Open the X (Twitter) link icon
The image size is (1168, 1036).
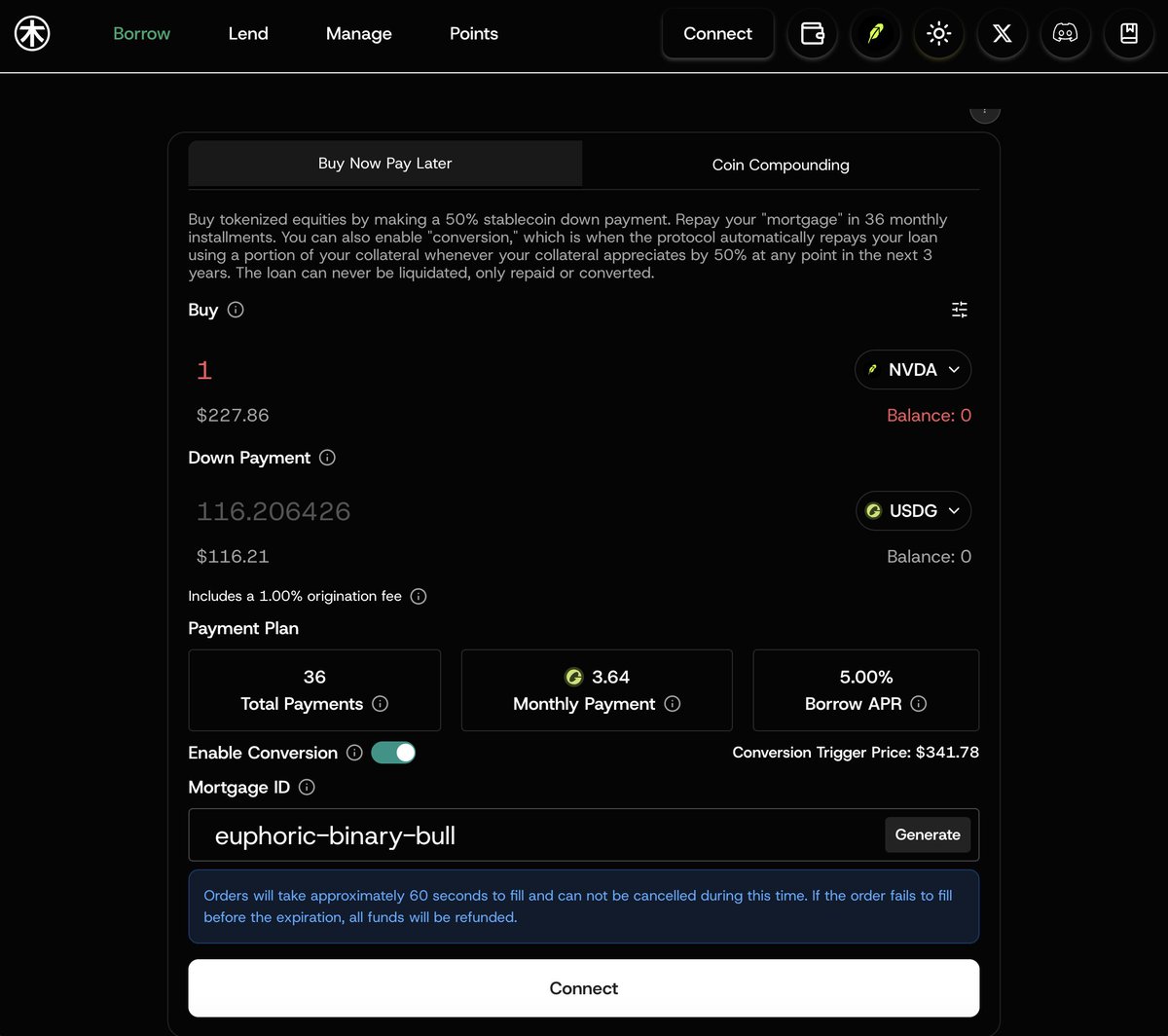(1002, 34)
